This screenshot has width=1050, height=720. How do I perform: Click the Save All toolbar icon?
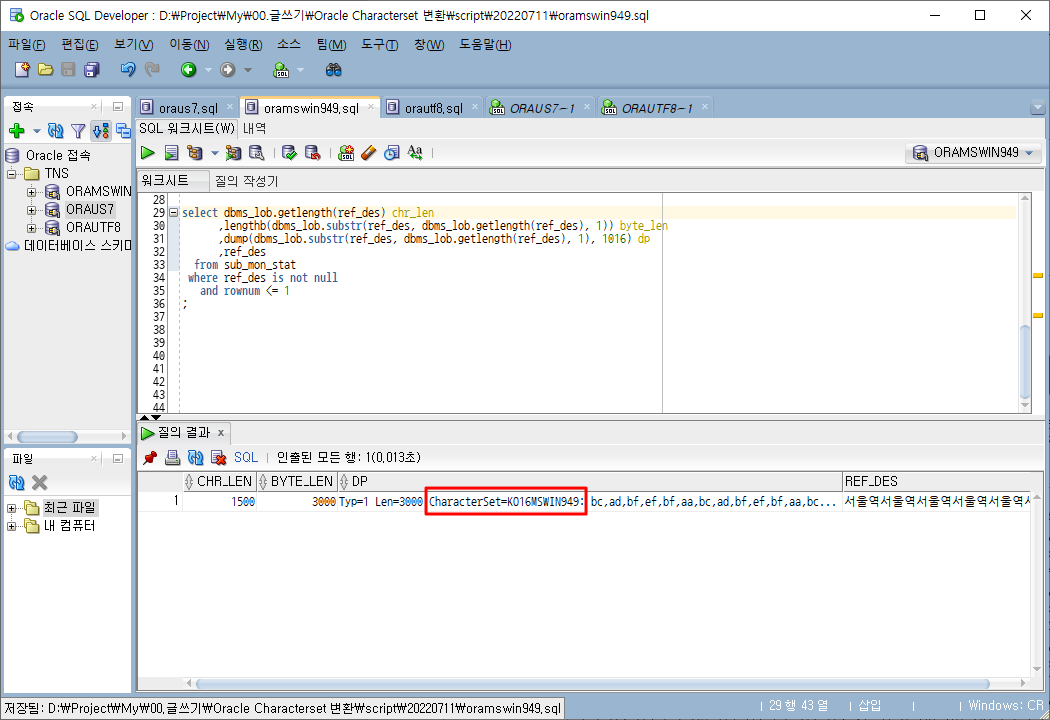pyautogui.click(x=92, y=69)
